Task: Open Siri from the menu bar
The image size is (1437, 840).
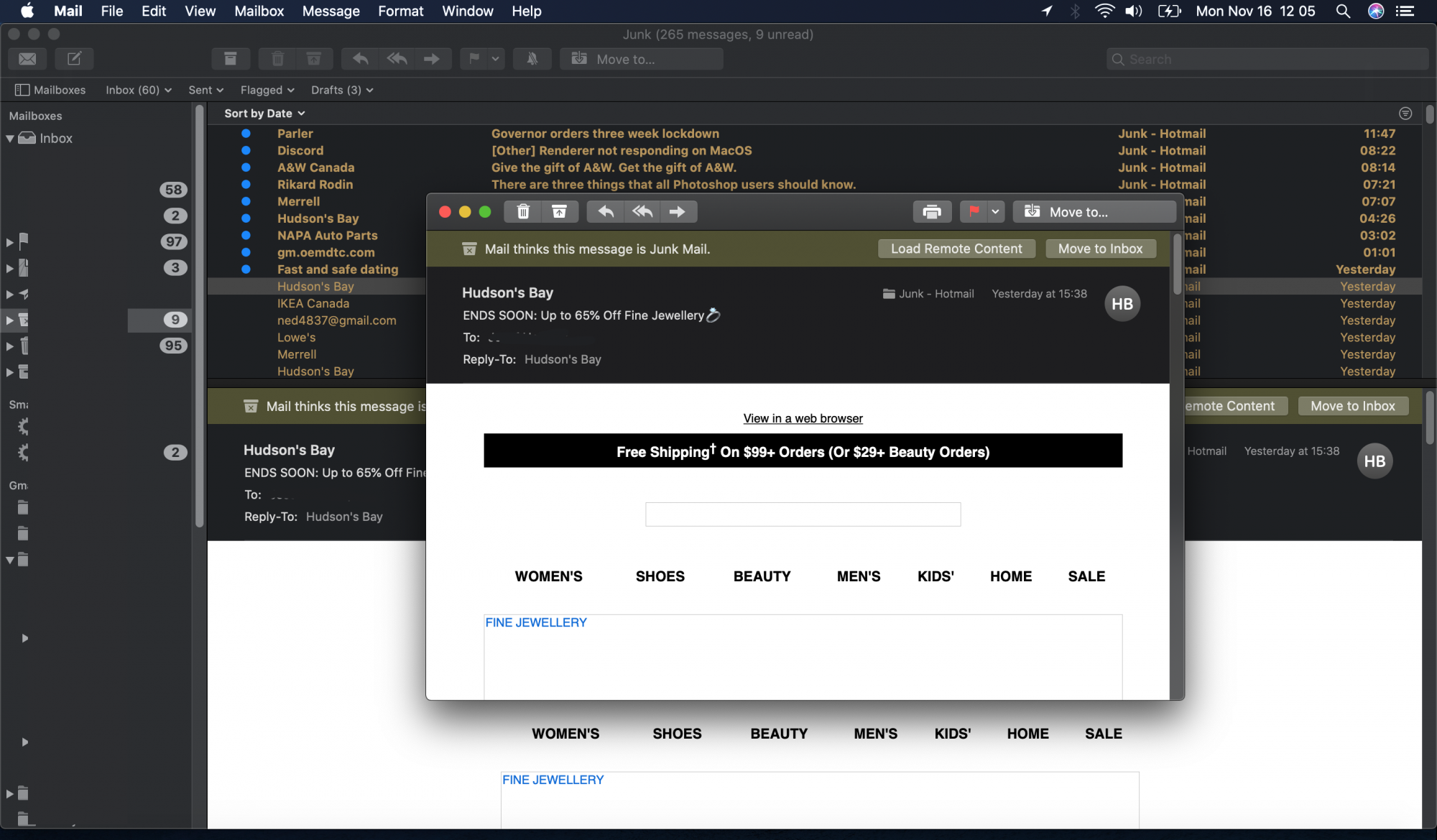Action: (1375, 11)
